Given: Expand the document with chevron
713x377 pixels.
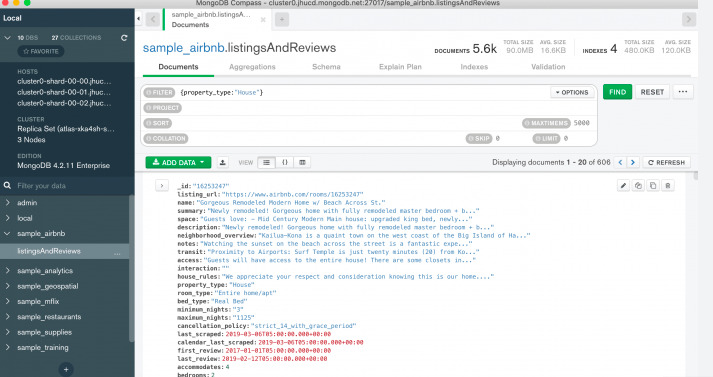Looking at the screenshot, I should pyautogui.click(x=162, y=186).
